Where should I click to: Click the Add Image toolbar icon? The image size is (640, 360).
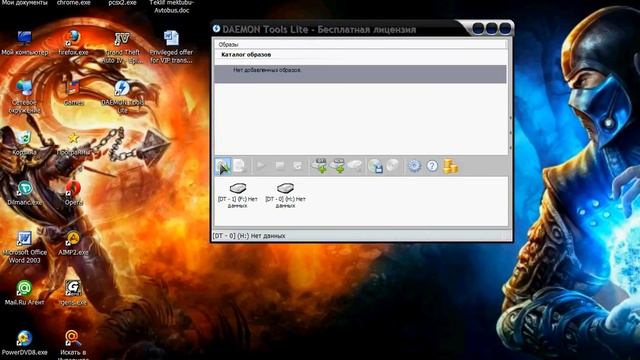pyautogui.click(x=223, y=166)
